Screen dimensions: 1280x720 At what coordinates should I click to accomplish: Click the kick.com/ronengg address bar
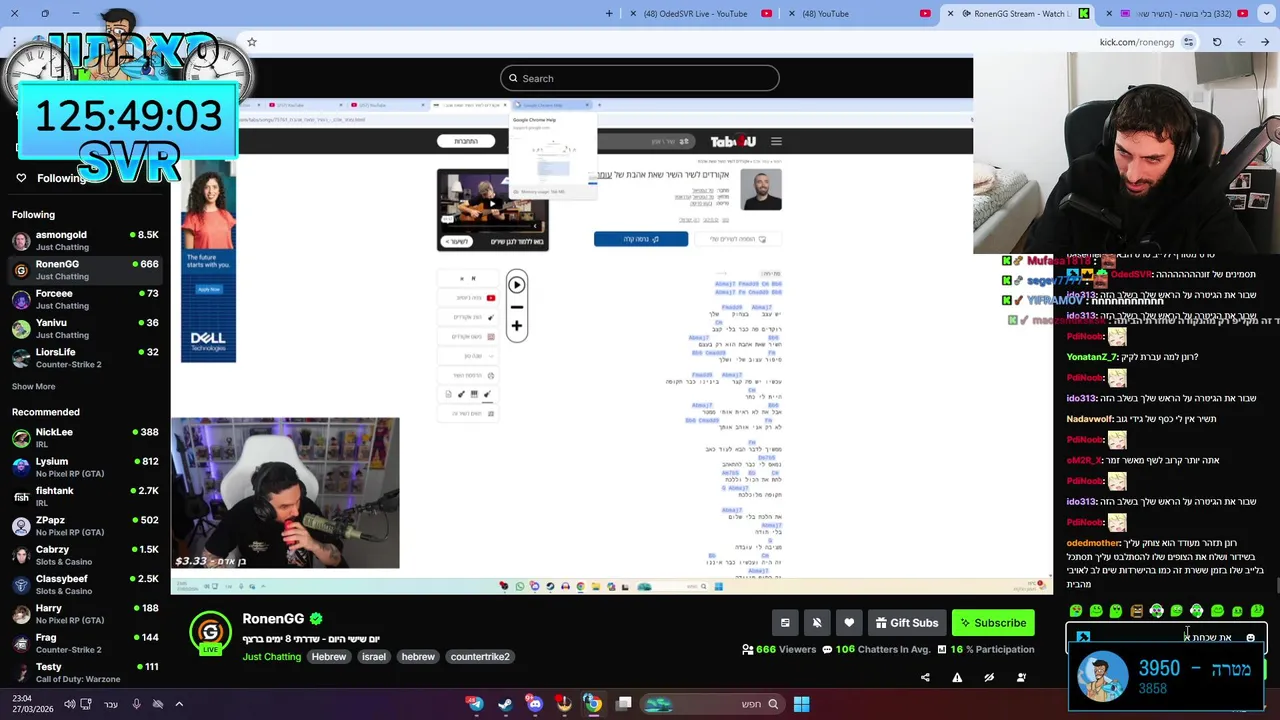(x=1136, y=42)
